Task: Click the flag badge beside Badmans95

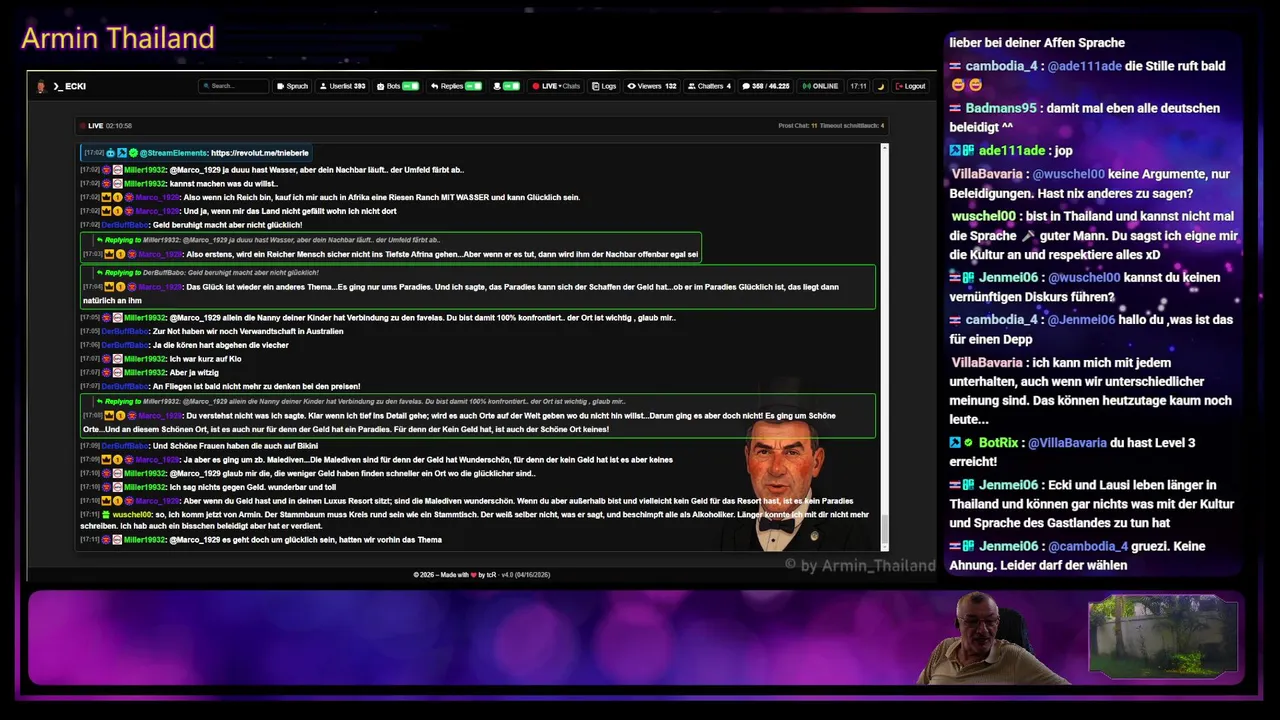Action: point(956,108)
